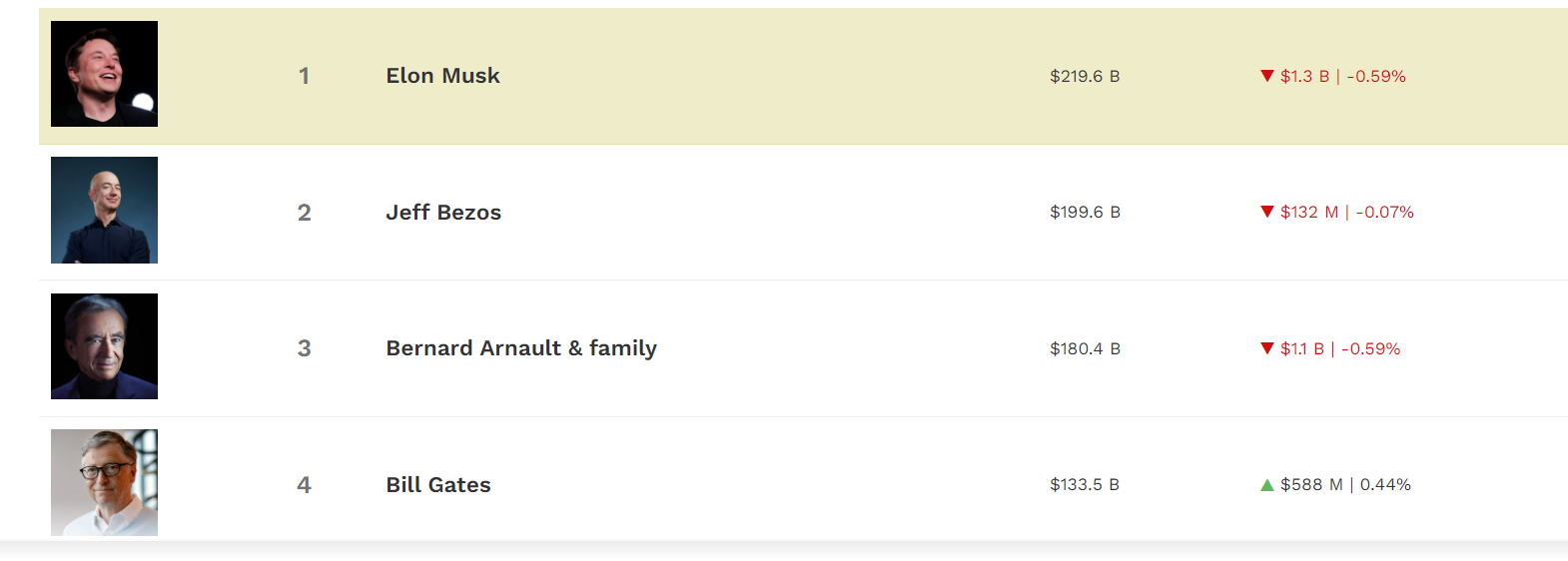Select the $219.6 B net worth value
The image size is (1568, 561).
point(1085,77)
